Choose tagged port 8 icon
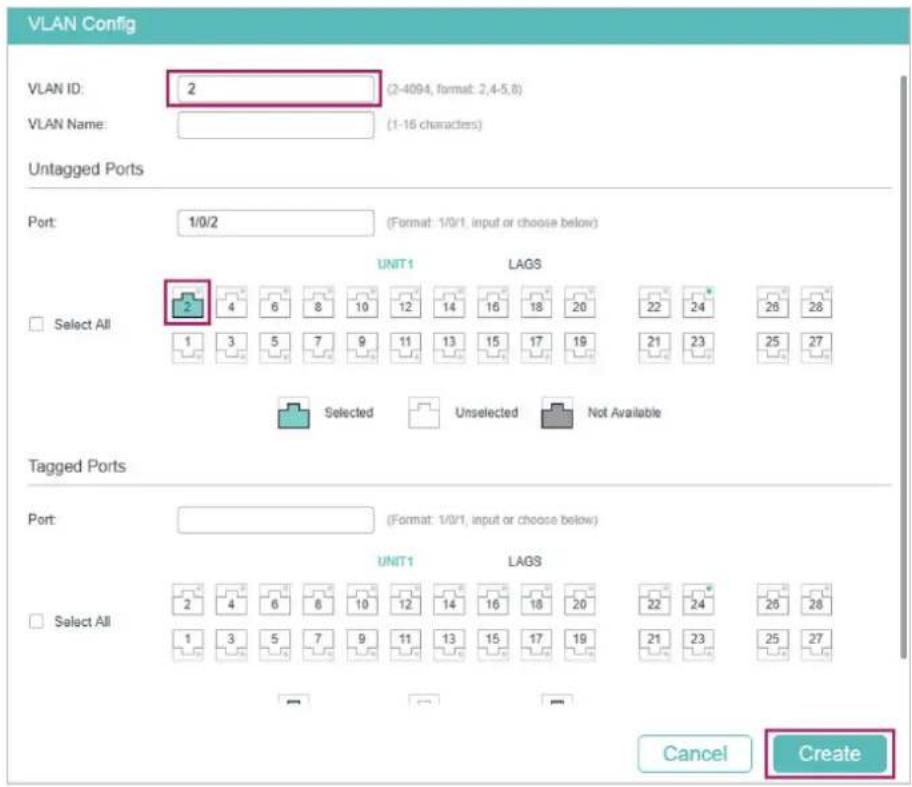The height and width of the screenshot is (787, 912). coord(318,600)
